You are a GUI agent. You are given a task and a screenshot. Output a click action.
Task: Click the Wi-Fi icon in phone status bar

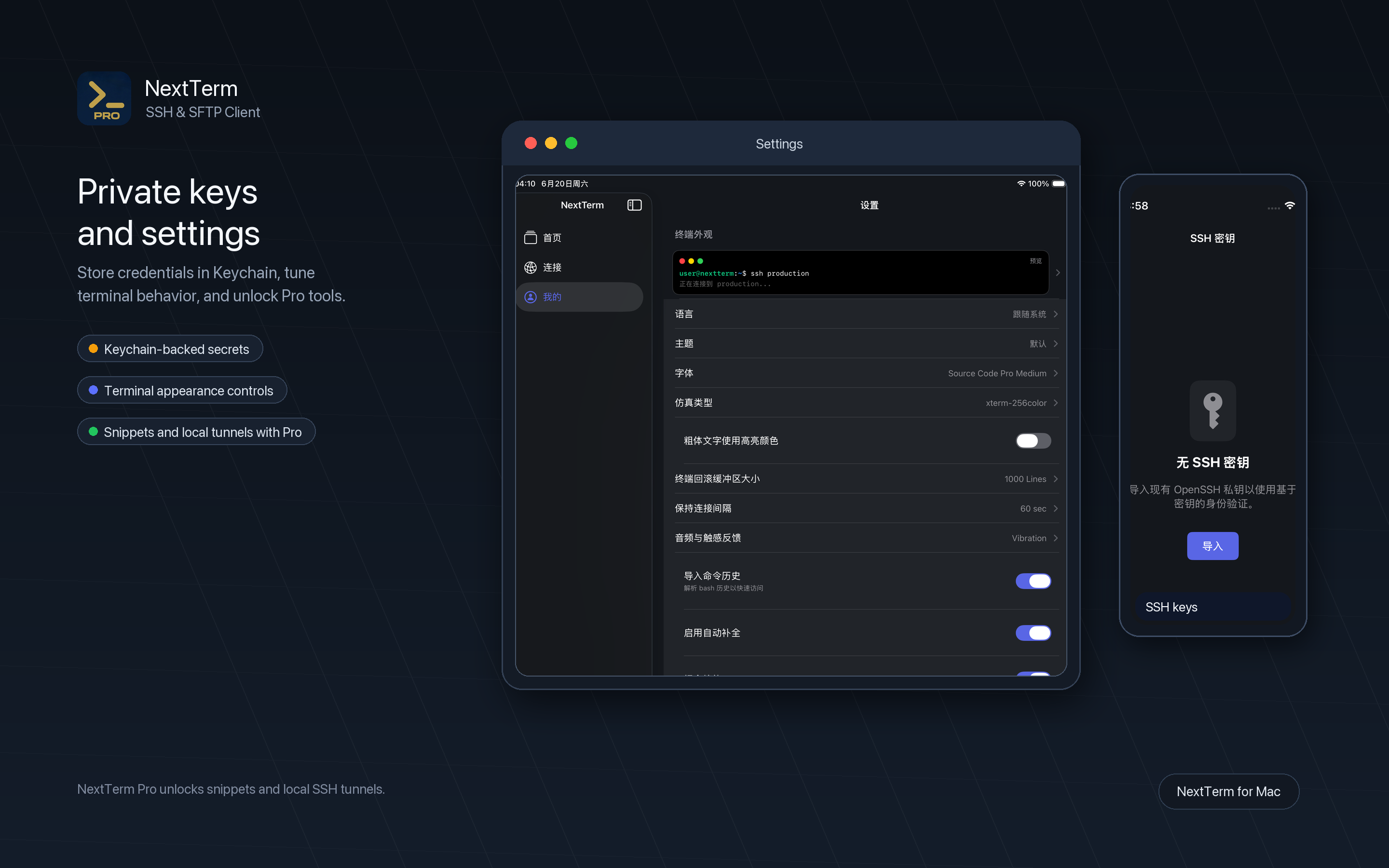click(1290, 205)
